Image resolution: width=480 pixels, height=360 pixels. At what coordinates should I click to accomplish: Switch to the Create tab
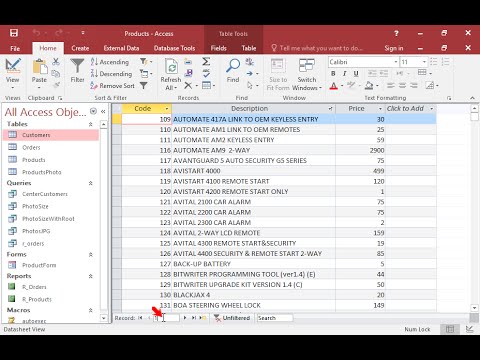(x=80, y=48)
